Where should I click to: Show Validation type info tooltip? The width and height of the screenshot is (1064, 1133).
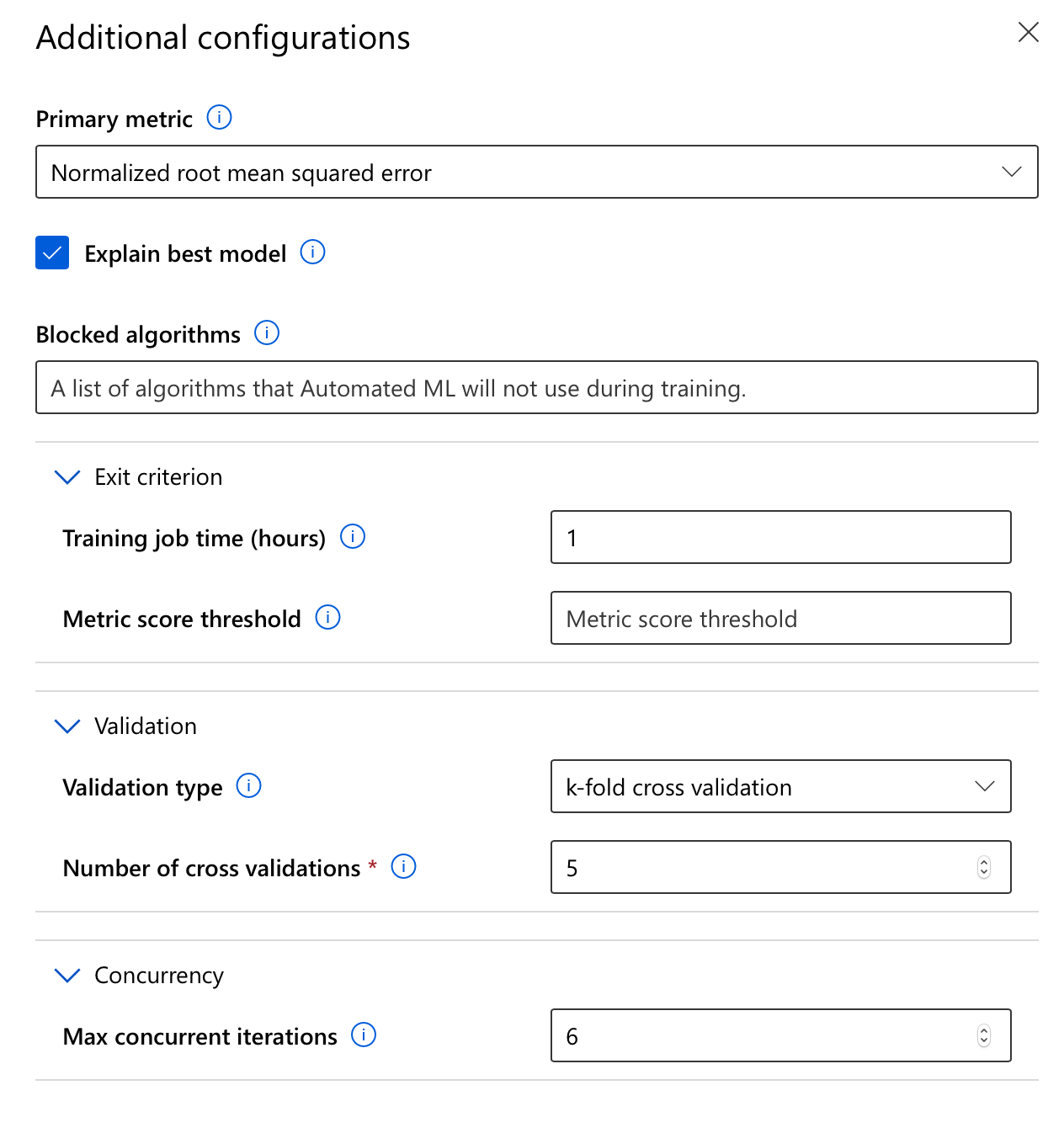(x=248, y=785)
